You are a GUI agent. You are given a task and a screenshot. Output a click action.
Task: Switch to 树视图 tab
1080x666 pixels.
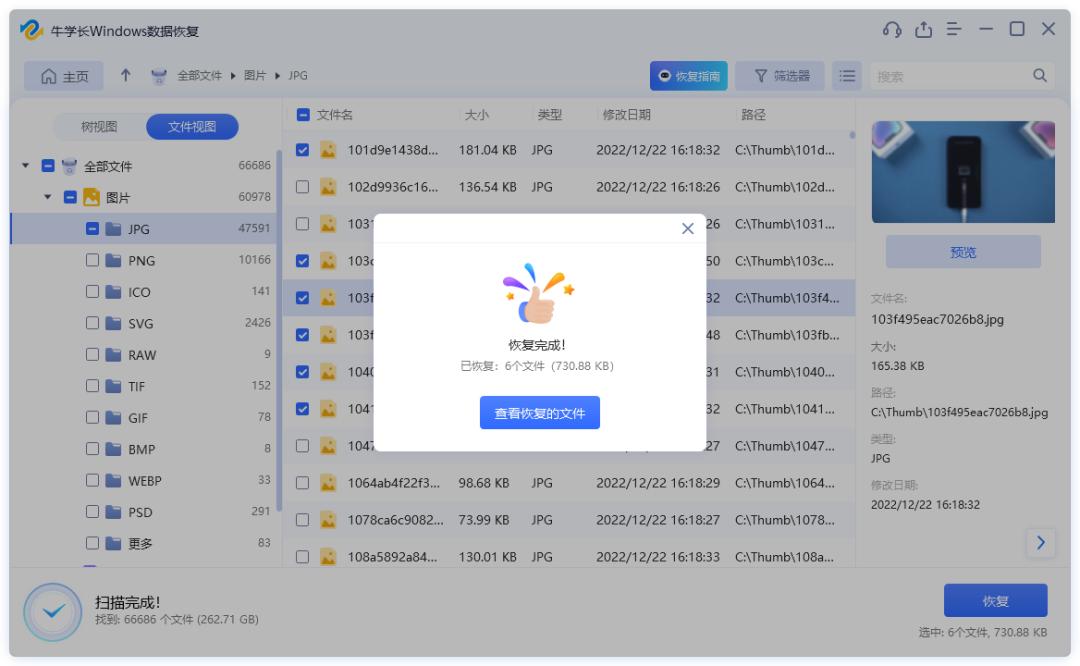click(x=99, y=127)
